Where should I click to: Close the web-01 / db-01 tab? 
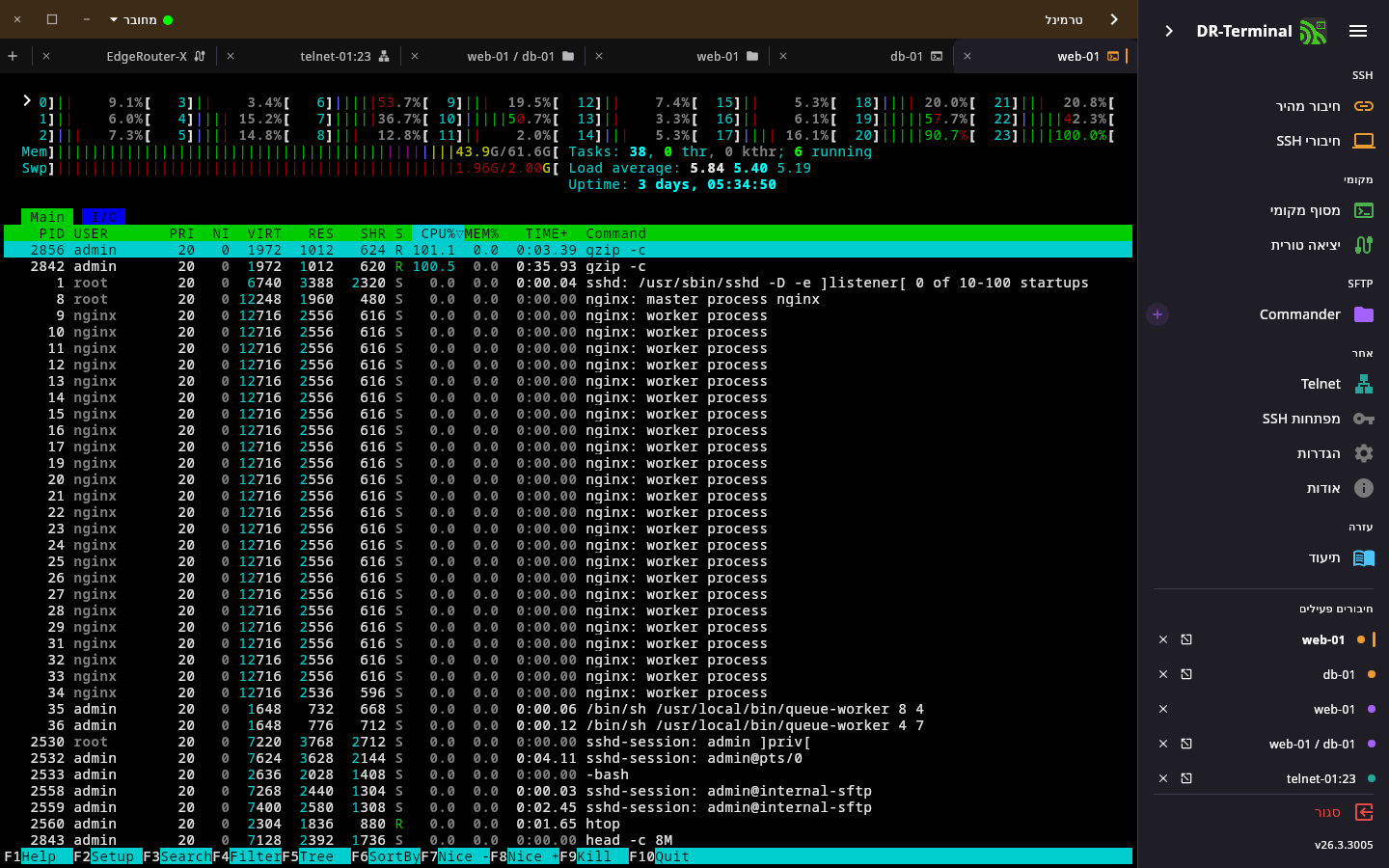point(415,56)
